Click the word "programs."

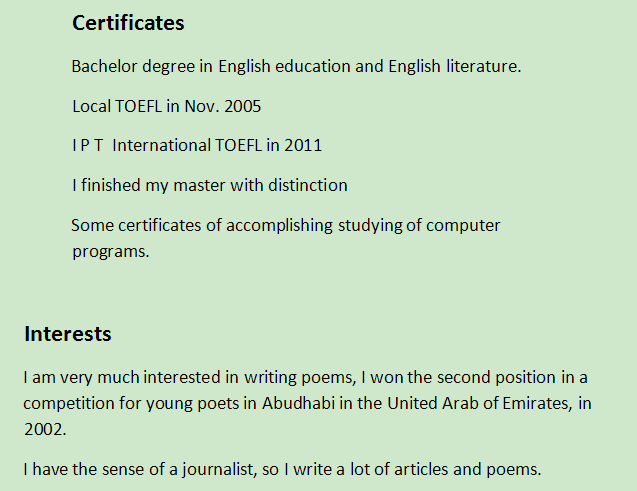pos(110,251)
